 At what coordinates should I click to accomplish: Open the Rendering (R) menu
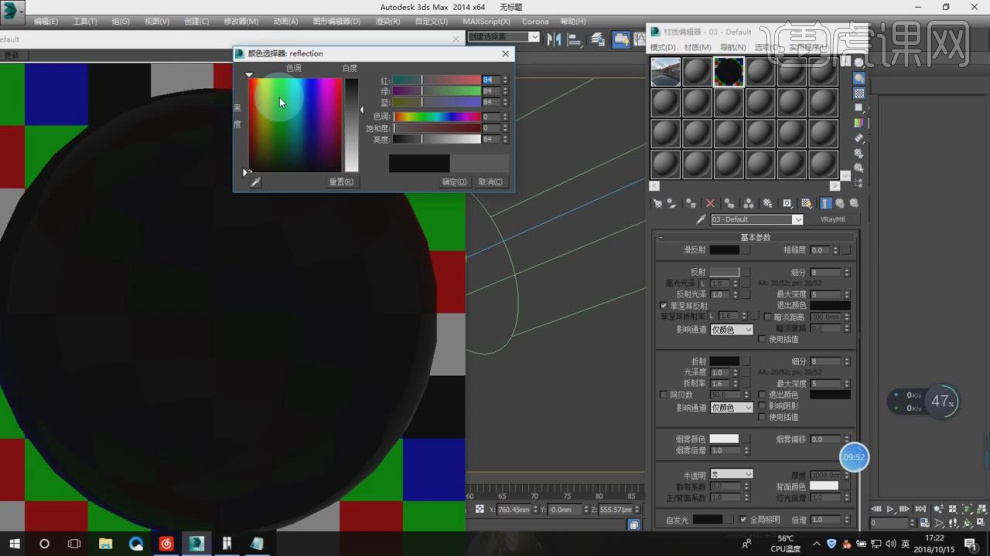(x=388, y=21)
